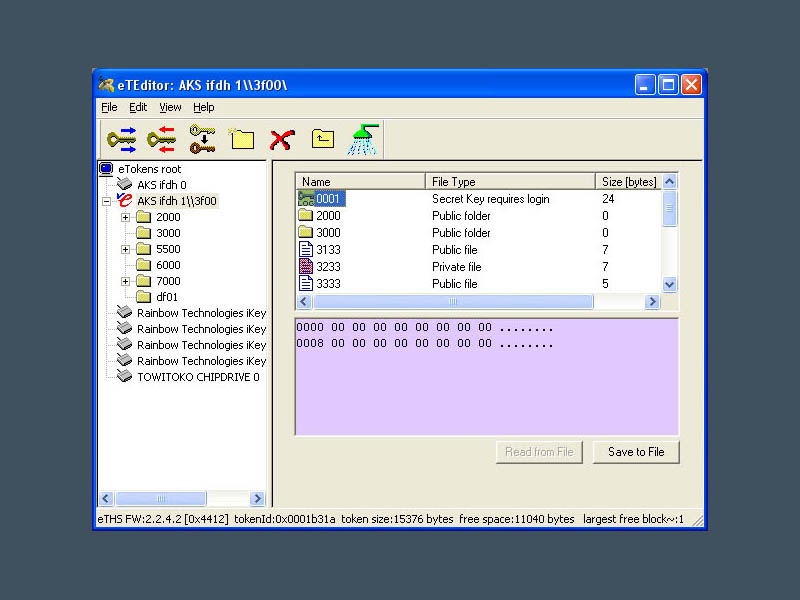
Task: Click 'token size:15376 bytes' in status bar
Action: coord(397,519)
